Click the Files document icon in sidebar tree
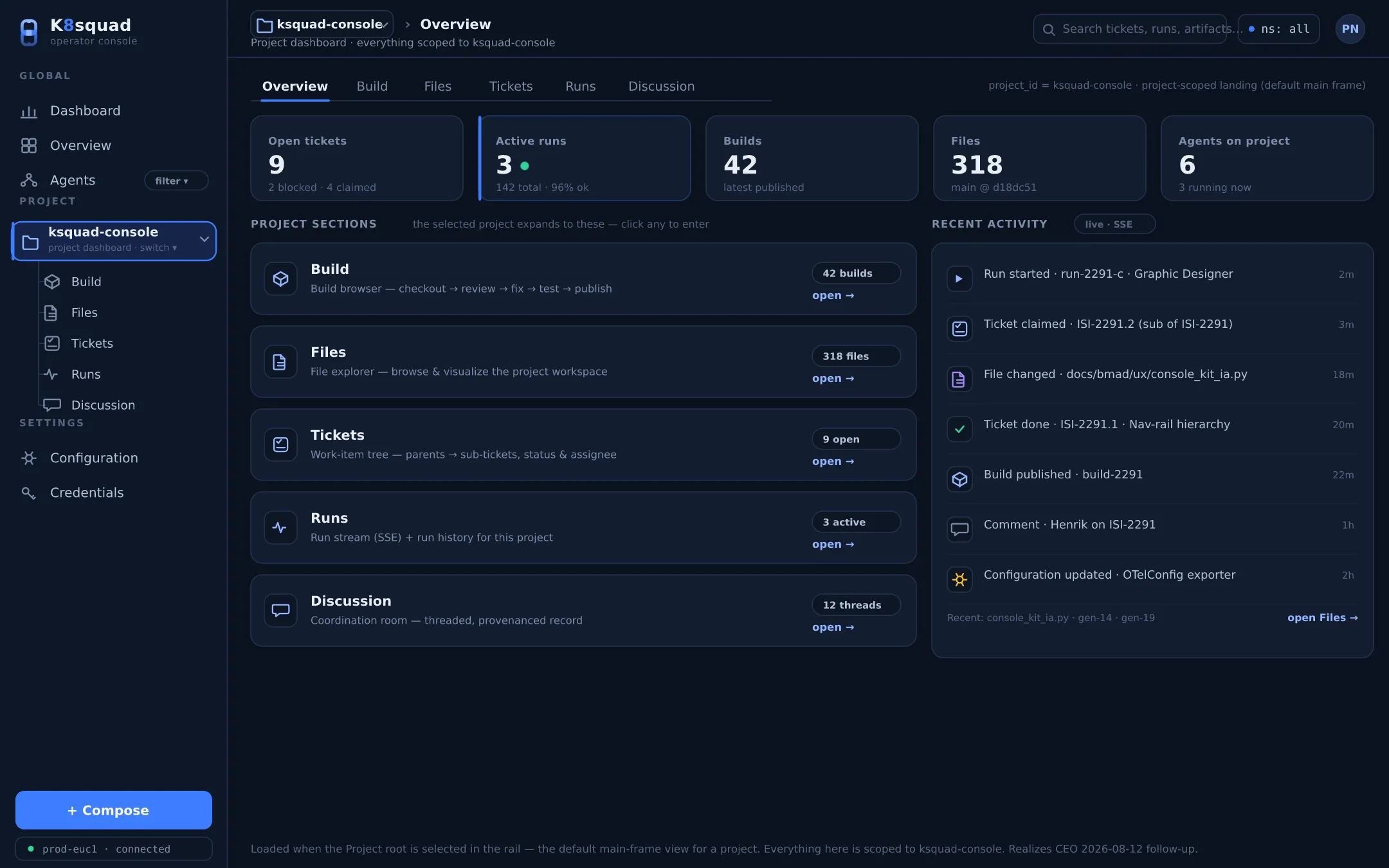 pyautogui.click(x=51, y=312)
